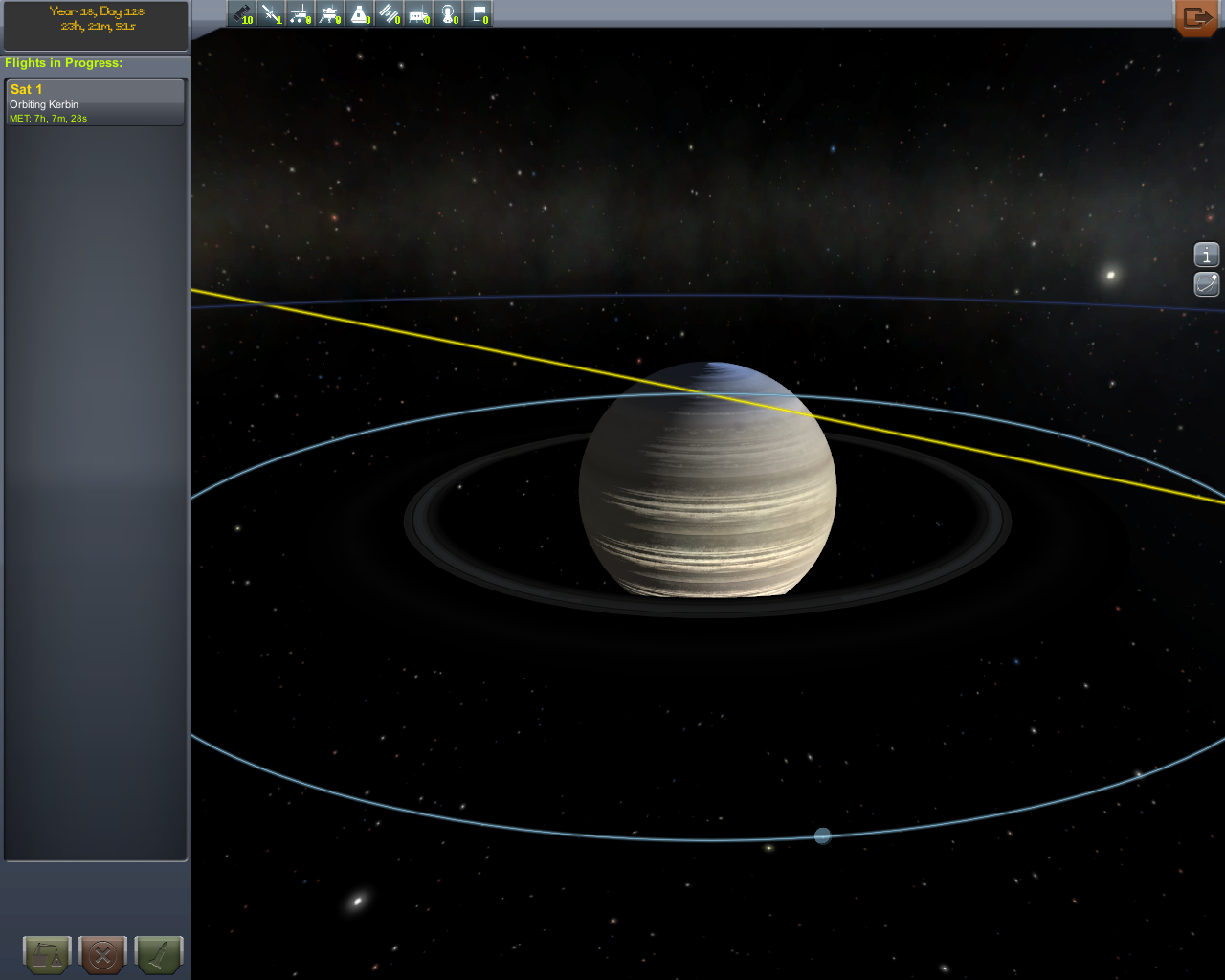Click the 'Orbiting Kerbin' status text

(x=44, y=104)
